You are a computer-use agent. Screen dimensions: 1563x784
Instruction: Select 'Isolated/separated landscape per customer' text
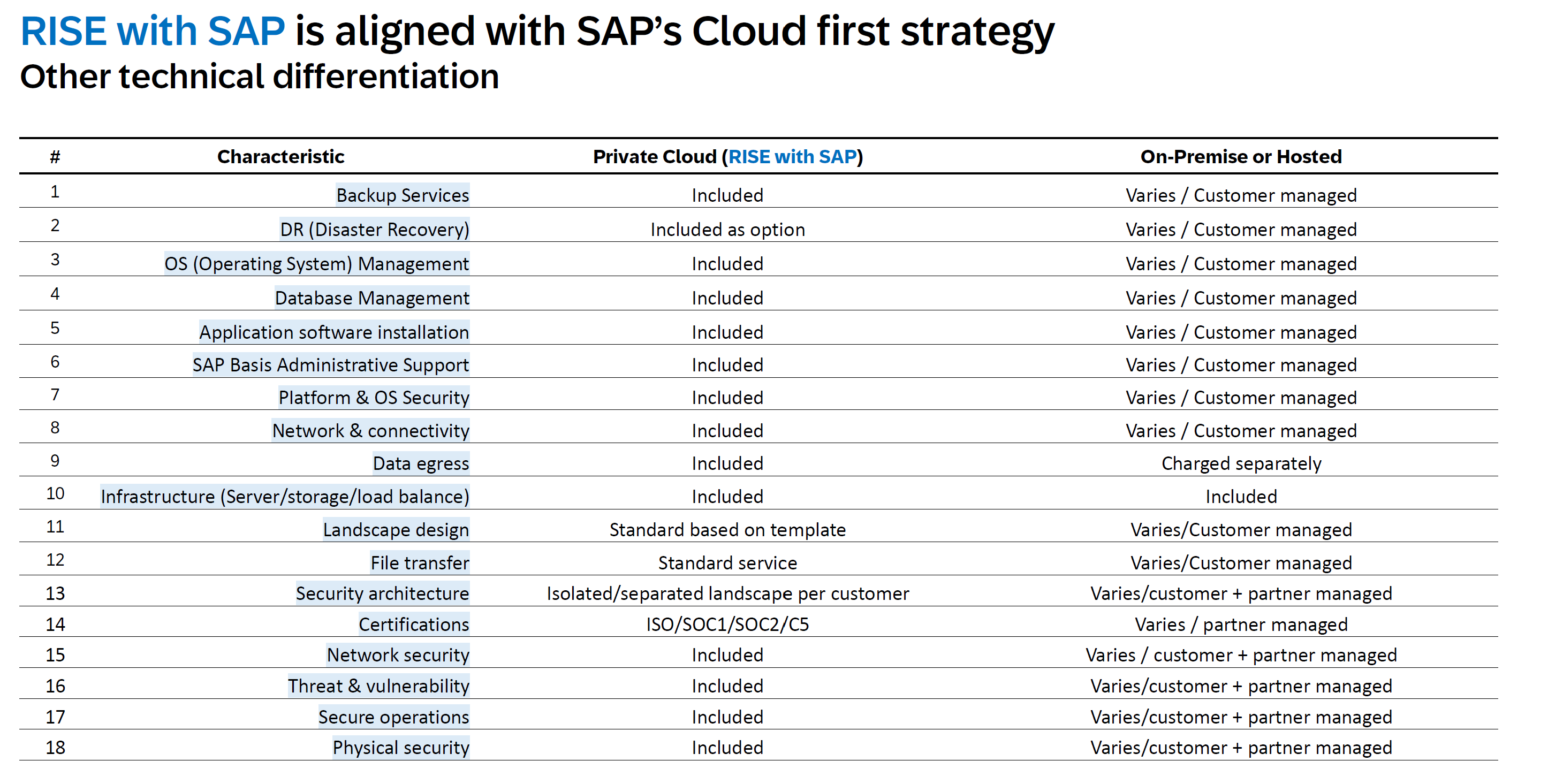(x=727, y=593)
